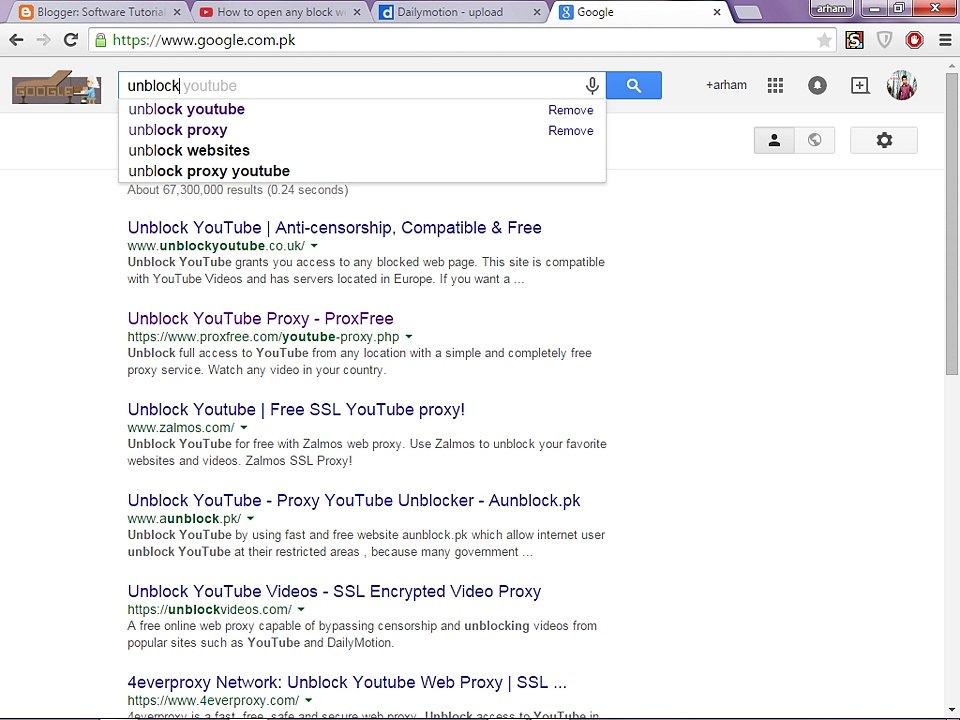Expand dropdown arrow beside proxfree.com URL
The image size is (960, 720).
(x=409, y=337)
